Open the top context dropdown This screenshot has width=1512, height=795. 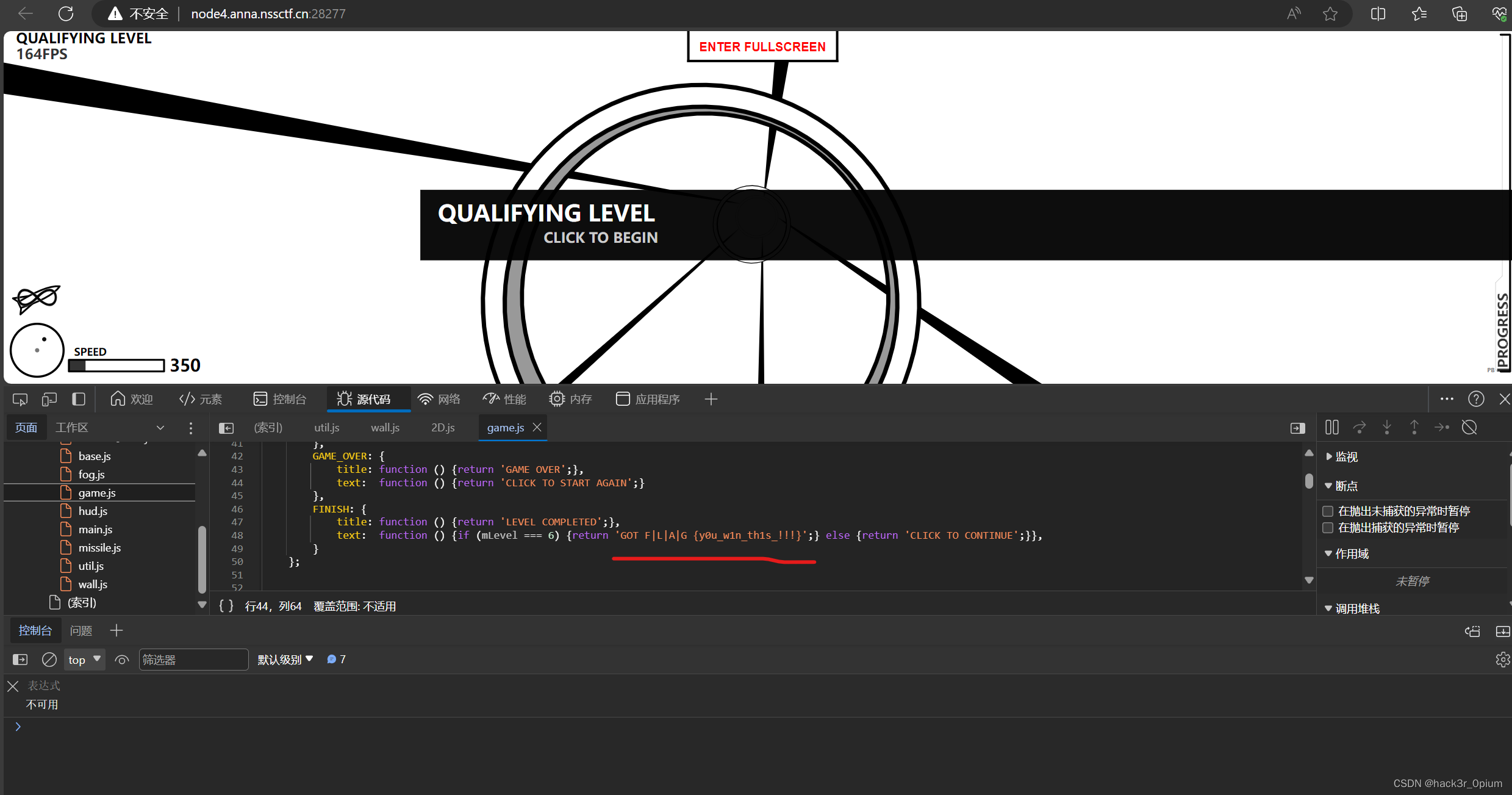click(84, 660)
